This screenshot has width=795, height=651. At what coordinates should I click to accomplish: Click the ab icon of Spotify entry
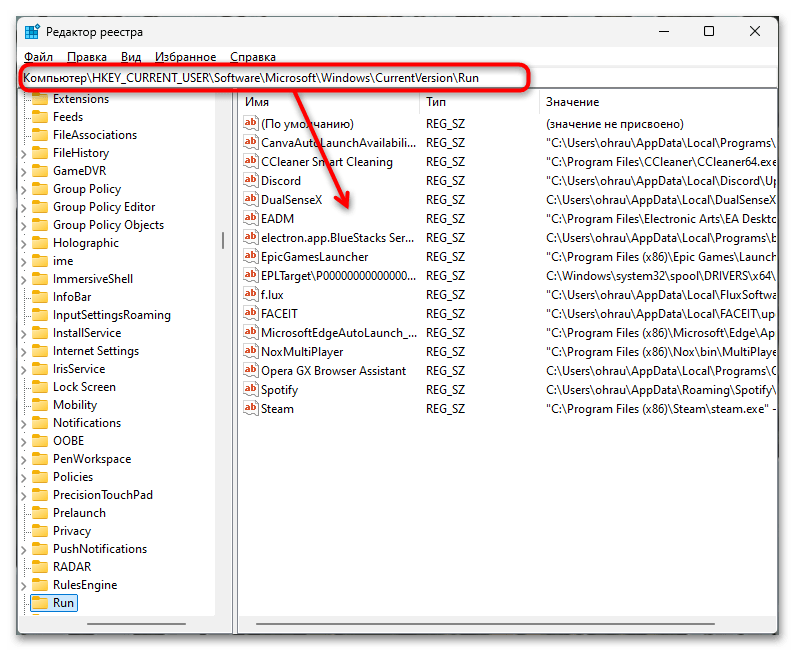tap(250, 389)
